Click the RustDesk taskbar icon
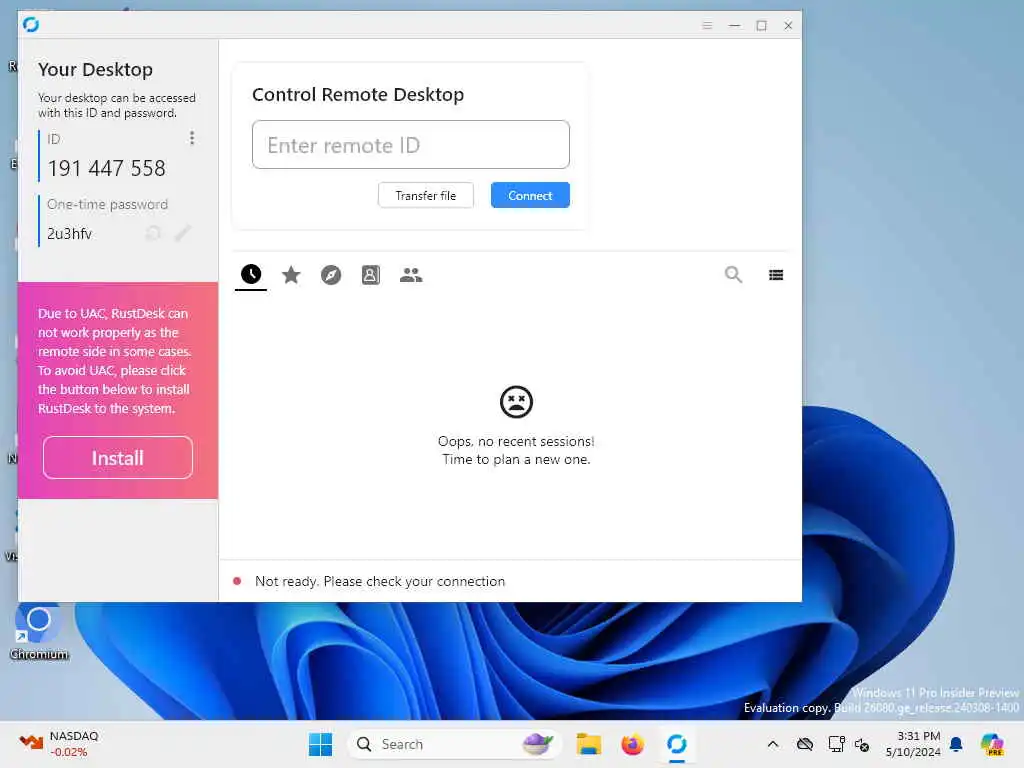 click(677, 744)
